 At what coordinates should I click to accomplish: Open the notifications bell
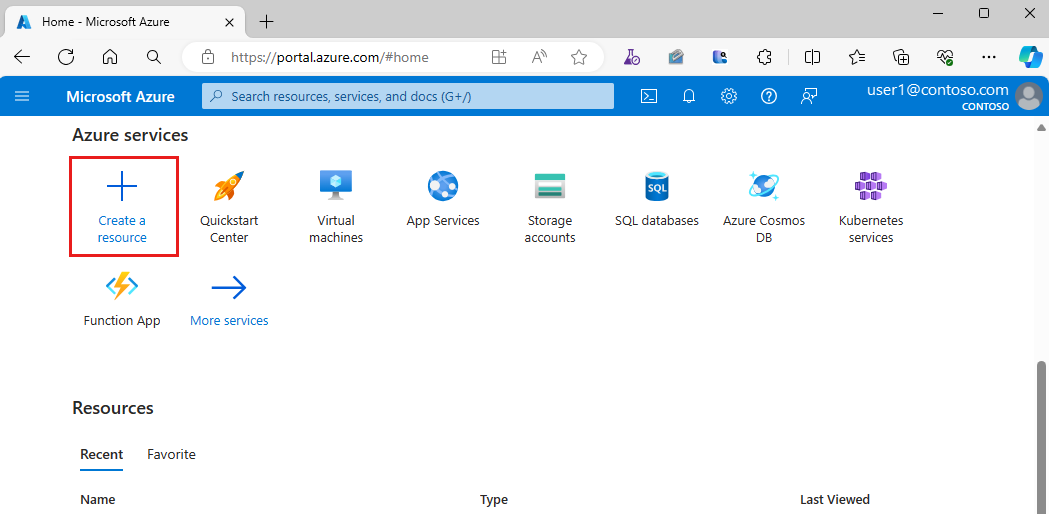(688, 96)
